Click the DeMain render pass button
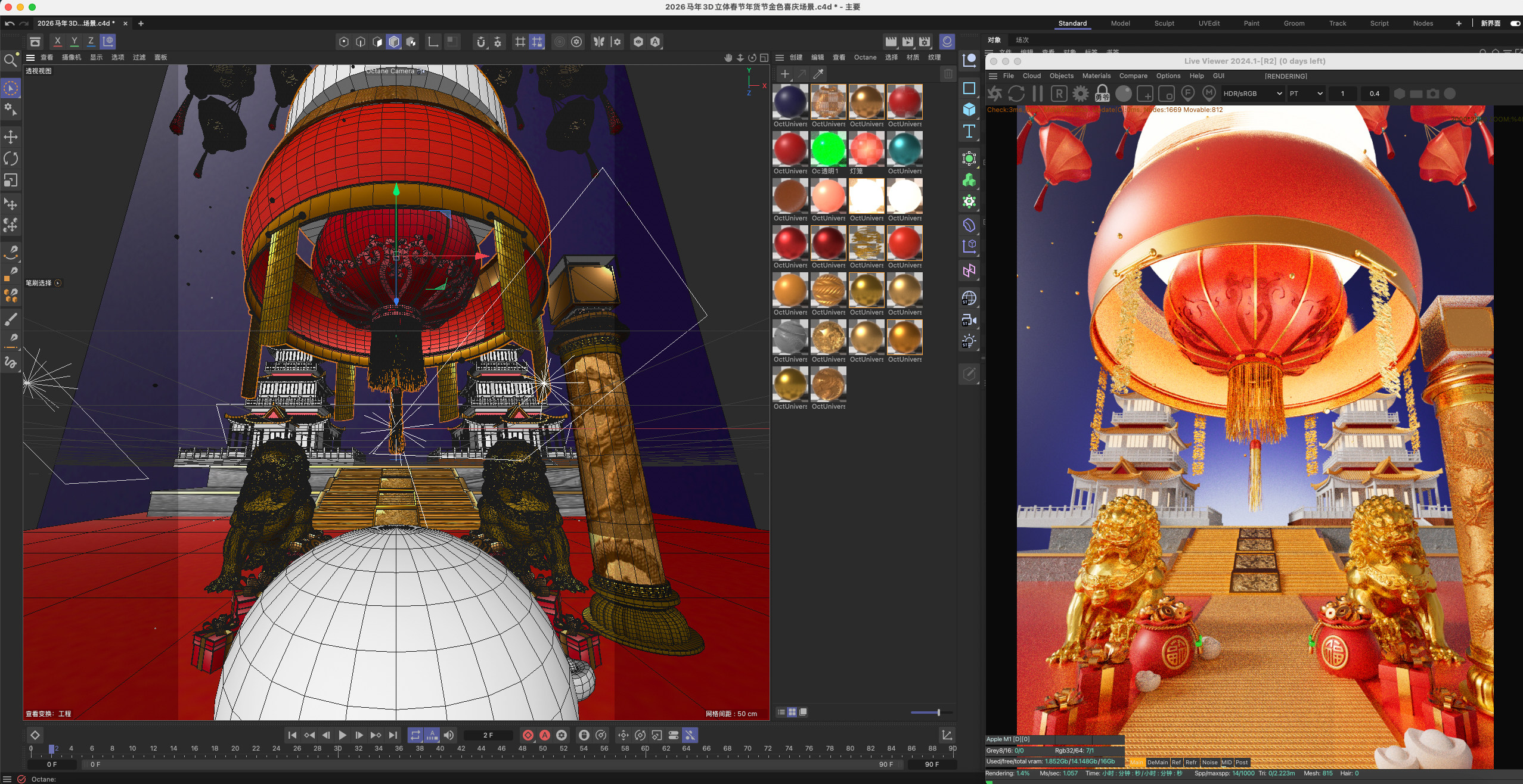 pos(1157,763)
